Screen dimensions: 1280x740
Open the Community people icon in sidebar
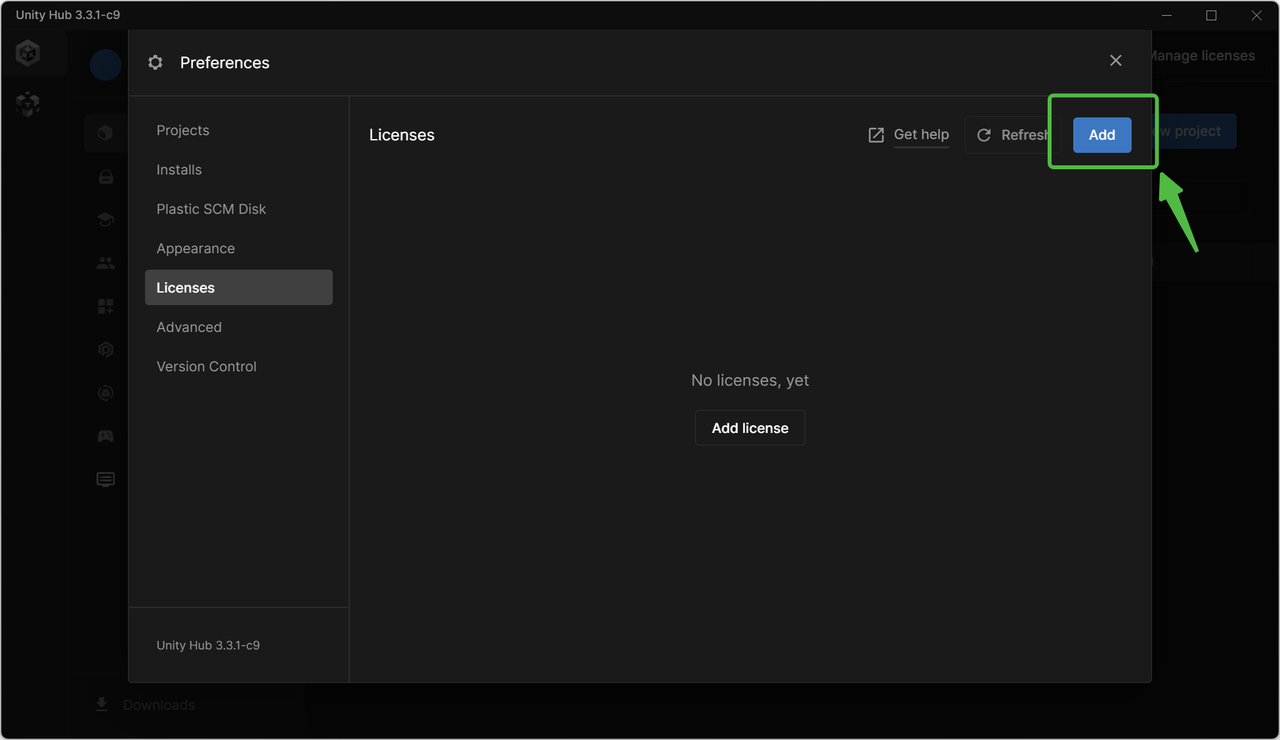click(x=105, y=264)
